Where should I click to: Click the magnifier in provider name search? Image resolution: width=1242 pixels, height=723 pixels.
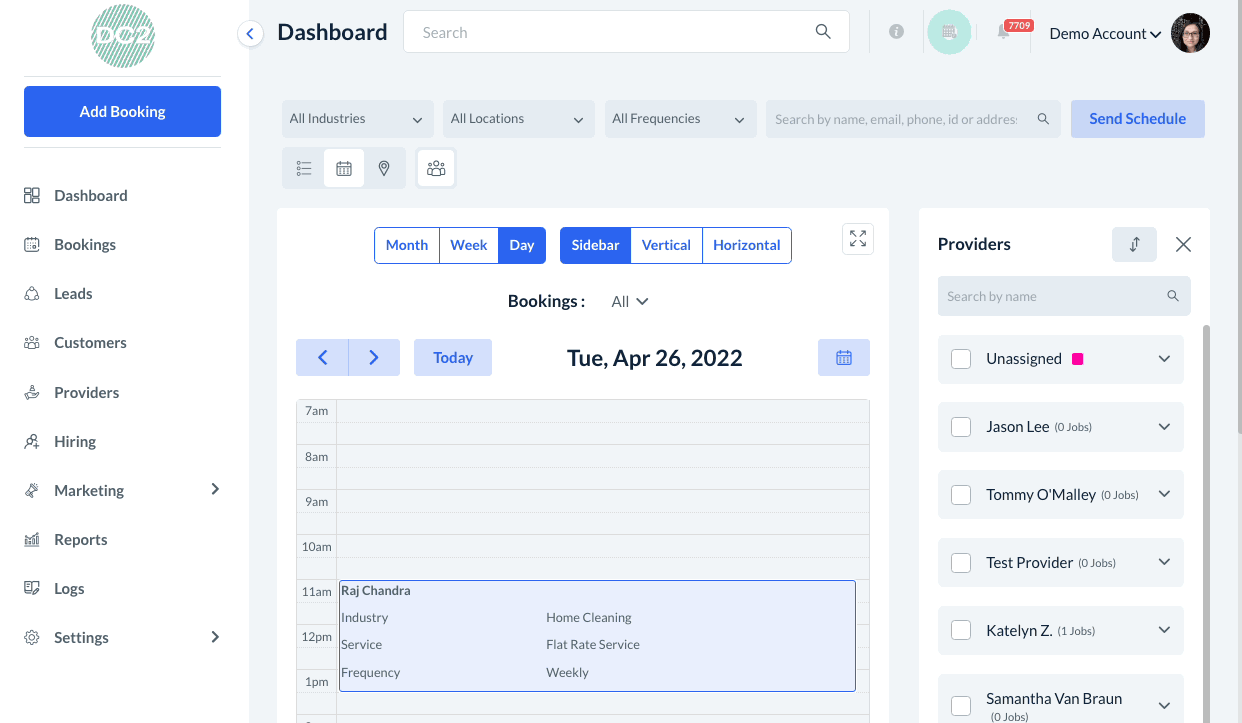tap(1173, 296)
